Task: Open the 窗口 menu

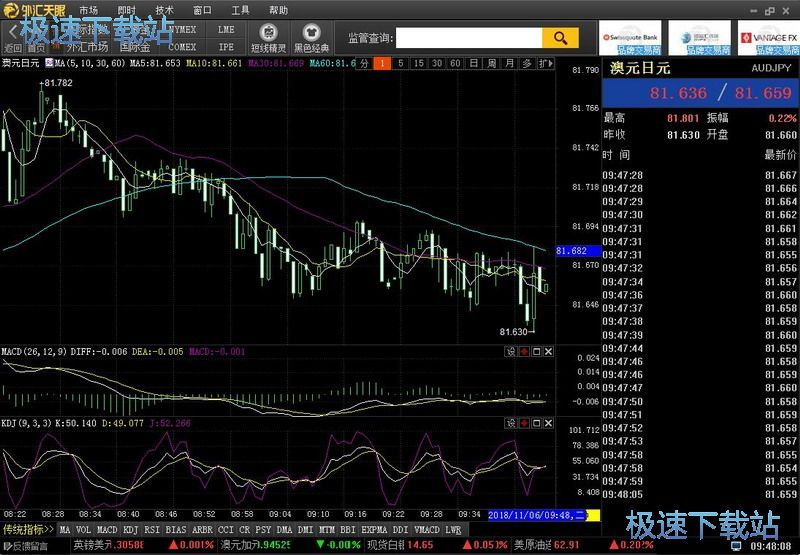Action: coord(202,10)
